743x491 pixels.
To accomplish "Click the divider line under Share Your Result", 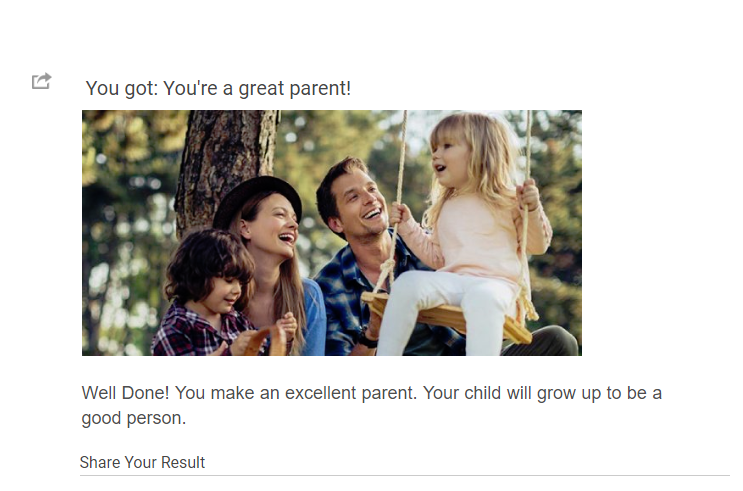I will (405, 475).
